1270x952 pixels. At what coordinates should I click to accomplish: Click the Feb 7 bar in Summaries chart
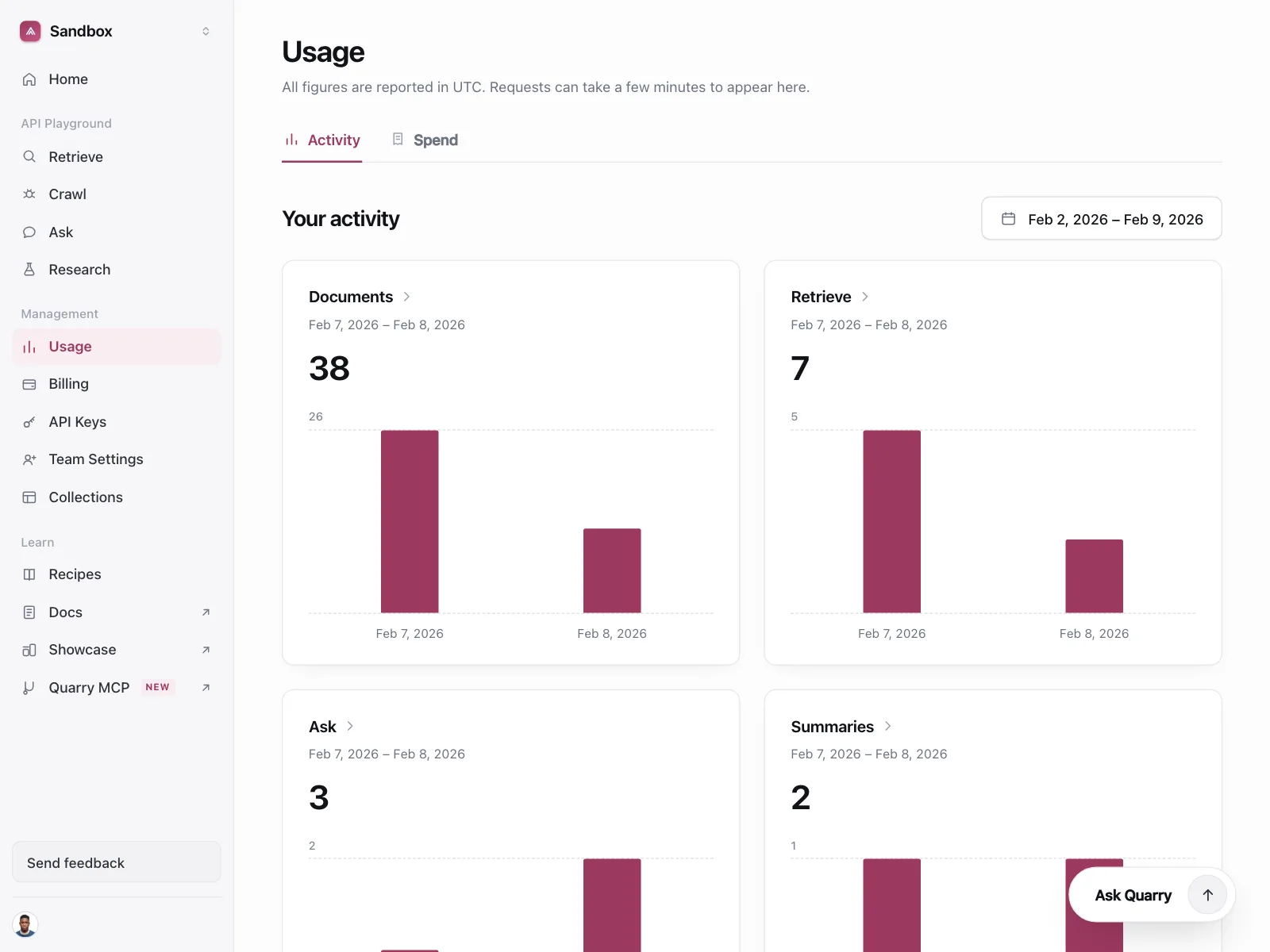(x=892, y=905)
